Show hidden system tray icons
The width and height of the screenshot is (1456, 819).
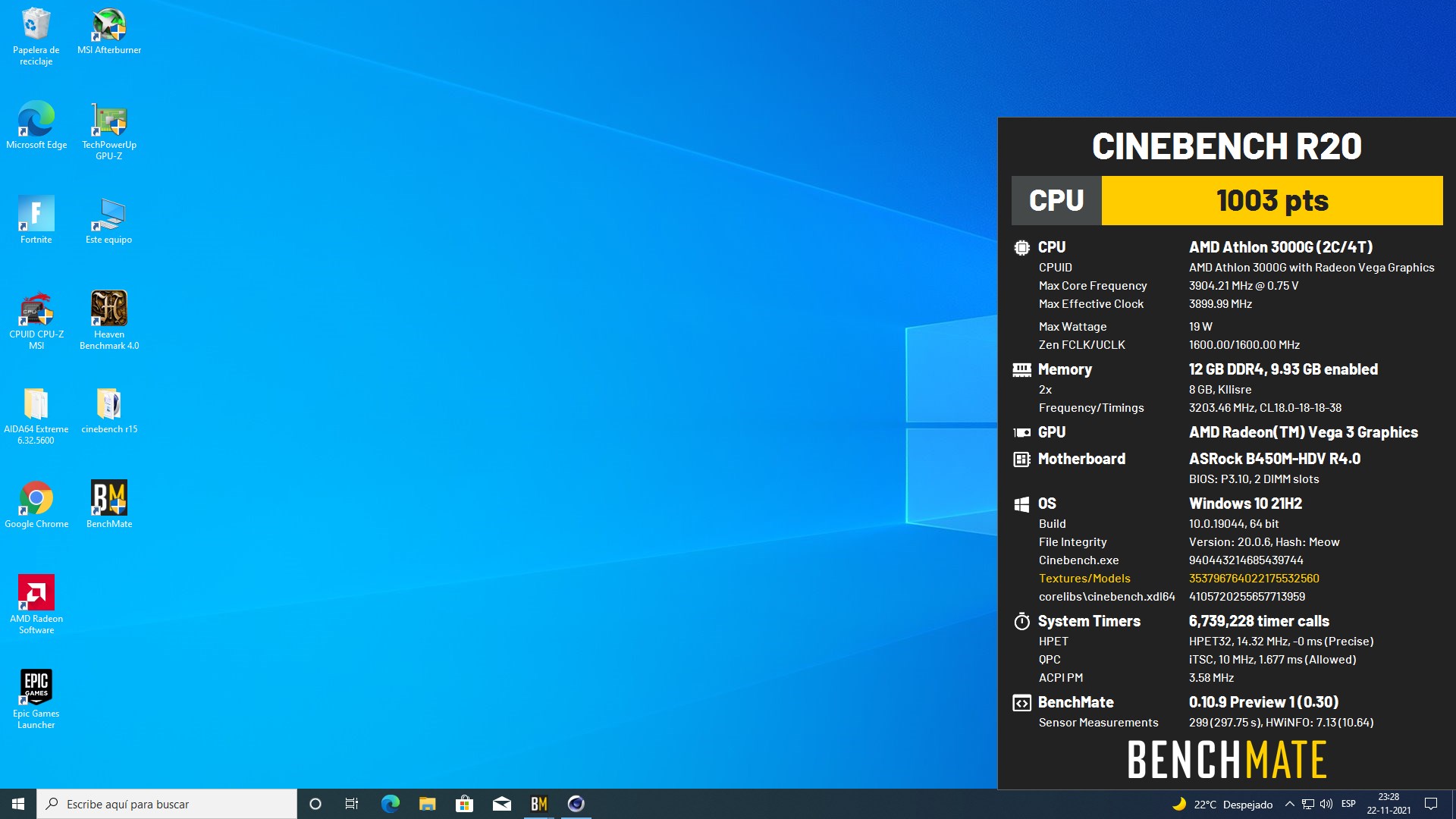(x=1289, y=804)
